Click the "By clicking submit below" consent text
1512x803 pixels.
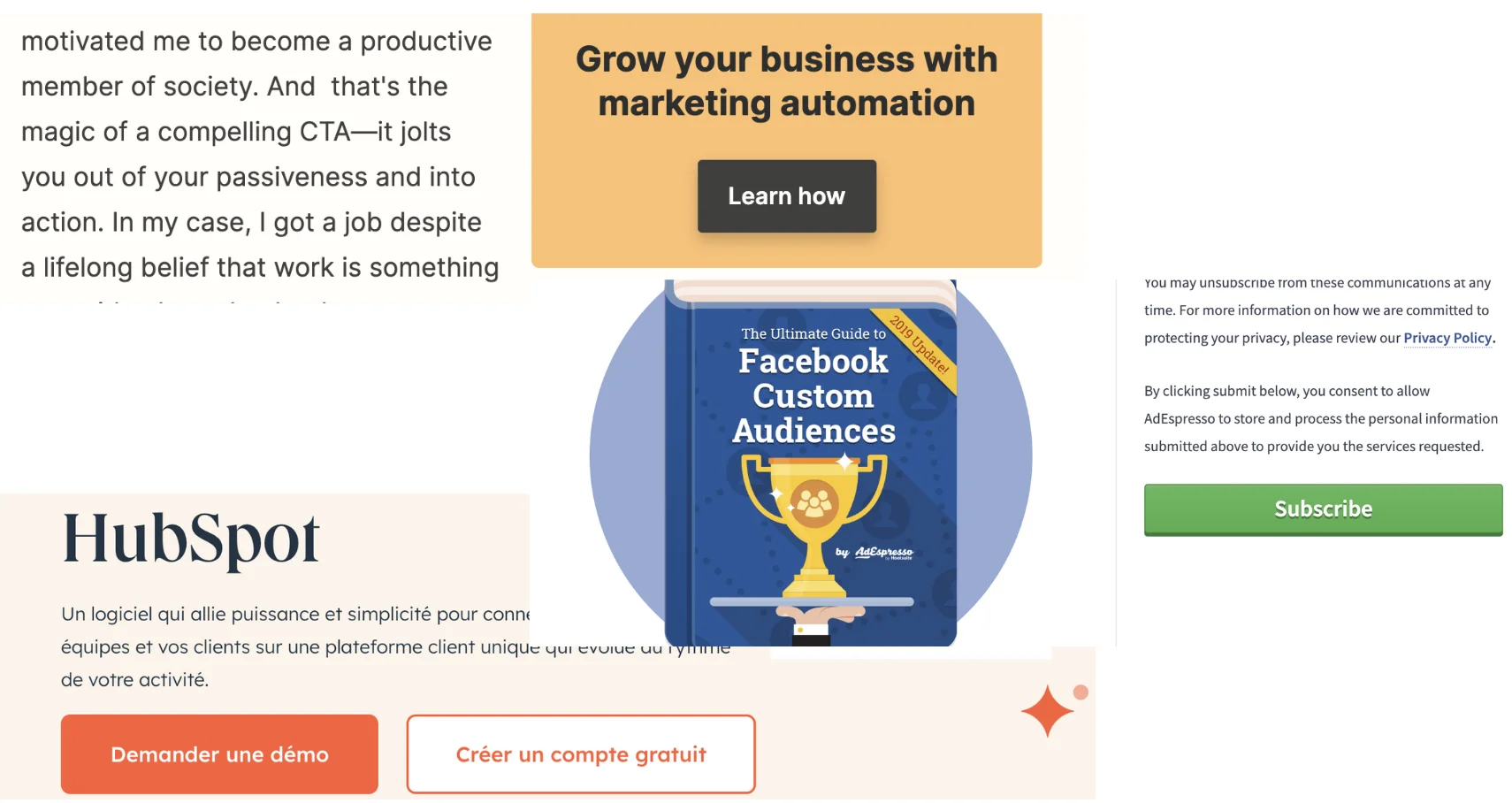pos(1287,391)
